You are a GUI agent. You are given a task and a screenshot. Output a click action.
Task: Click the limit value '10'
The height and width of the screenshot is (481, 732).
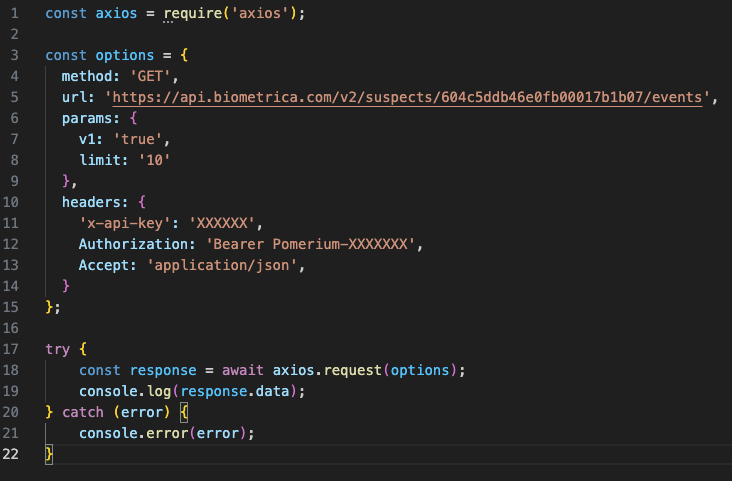pyautogui.click(x=155, y=160)
